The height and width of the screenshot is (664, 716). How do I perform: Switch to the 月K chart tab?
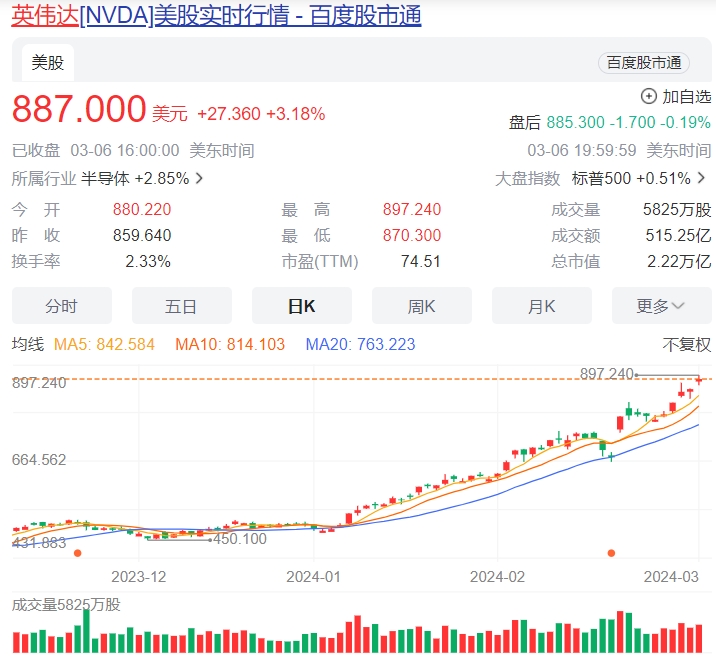[x=542, y=306]
